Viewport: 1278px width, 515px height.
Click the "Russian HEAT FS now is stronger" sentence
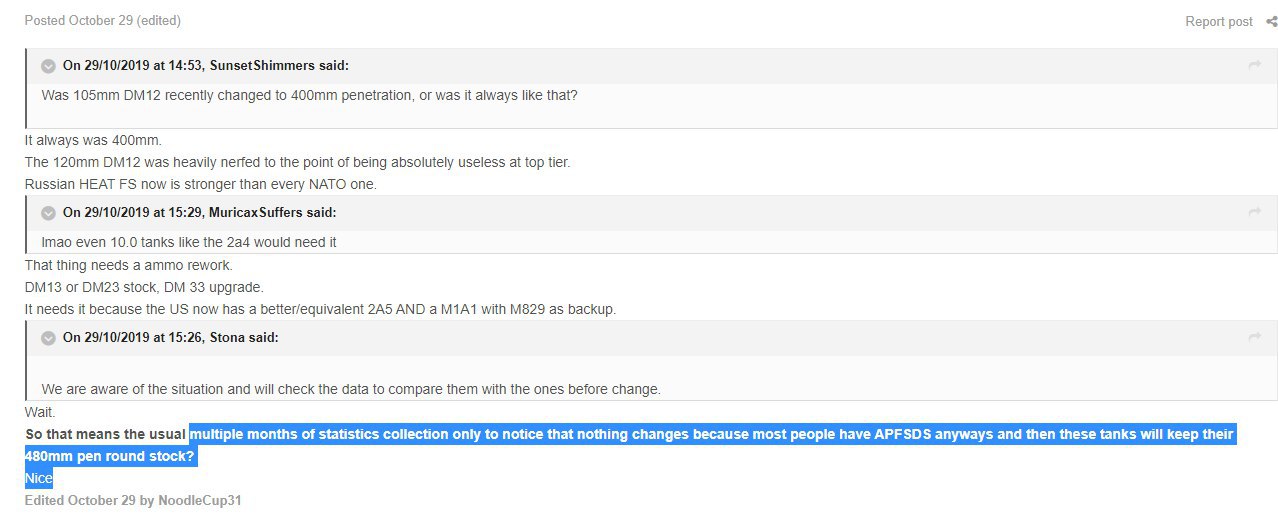pos(200,184)
